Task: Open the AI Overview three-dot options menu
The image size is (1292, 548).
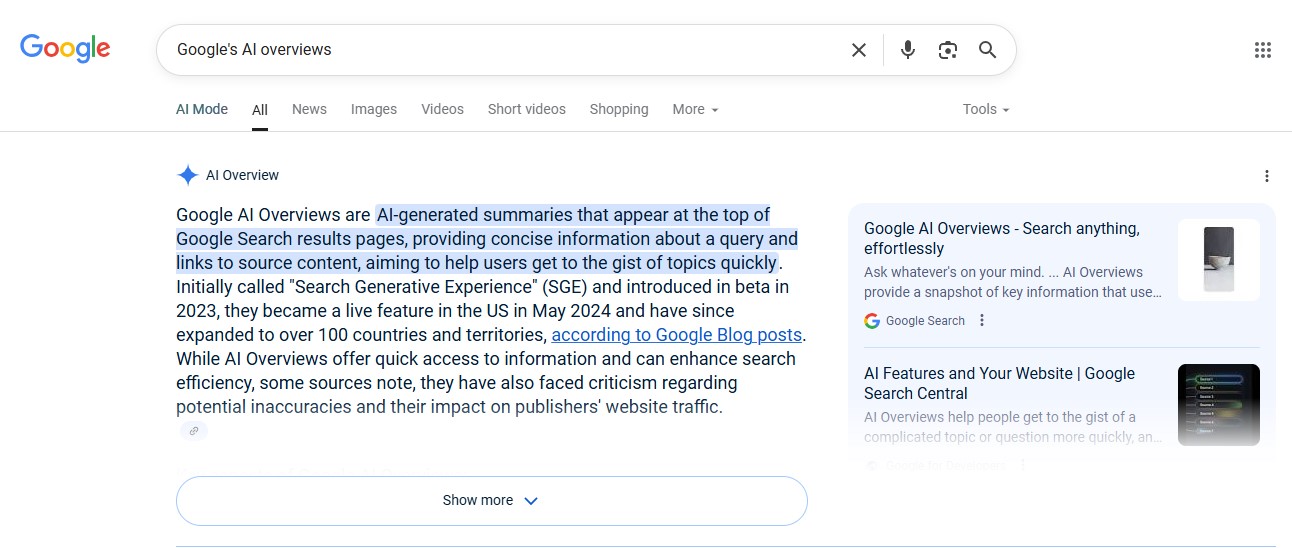Action: tap(1267, 176)
